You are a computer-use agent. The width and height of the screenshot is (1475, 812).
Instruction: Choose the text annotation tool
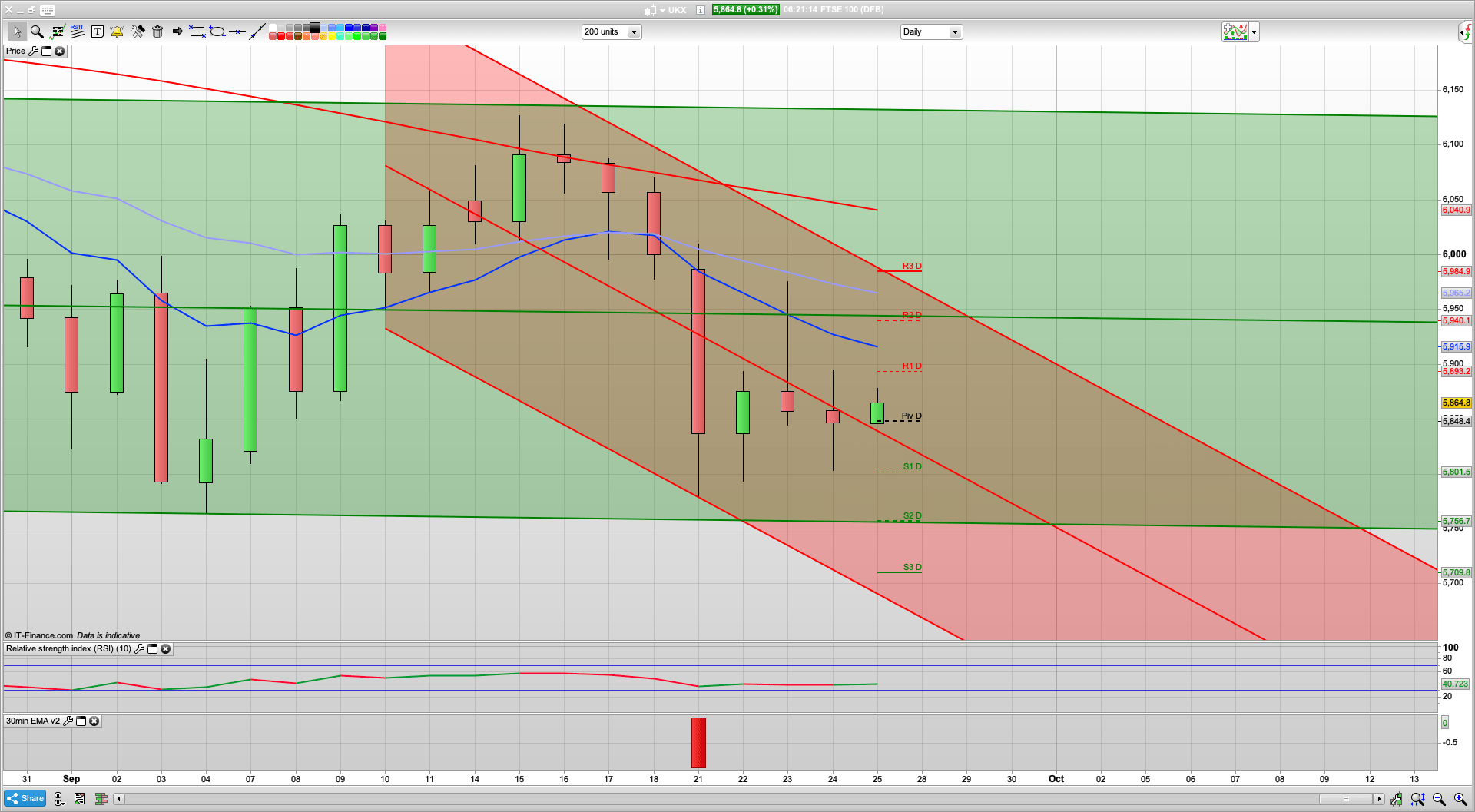pos(97,31)
